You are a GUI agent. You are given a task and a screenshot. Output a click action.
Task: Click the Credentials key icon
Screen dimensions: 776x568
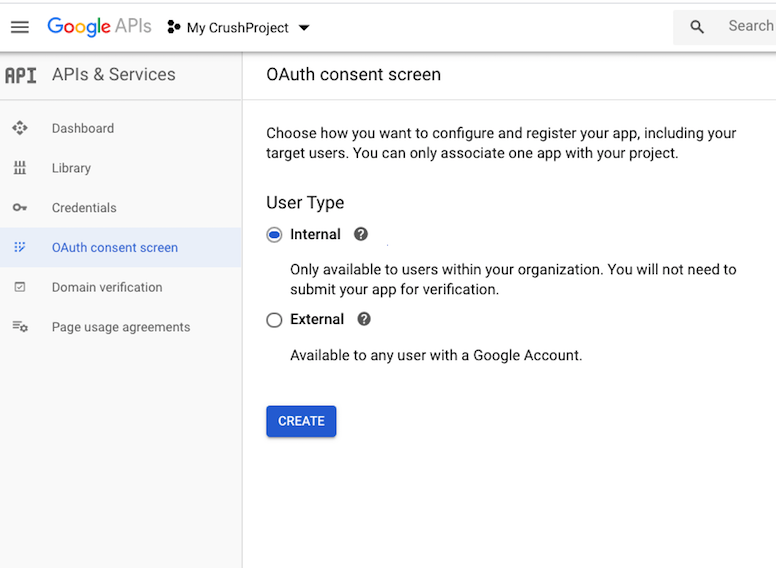click(x=20, y=207)
